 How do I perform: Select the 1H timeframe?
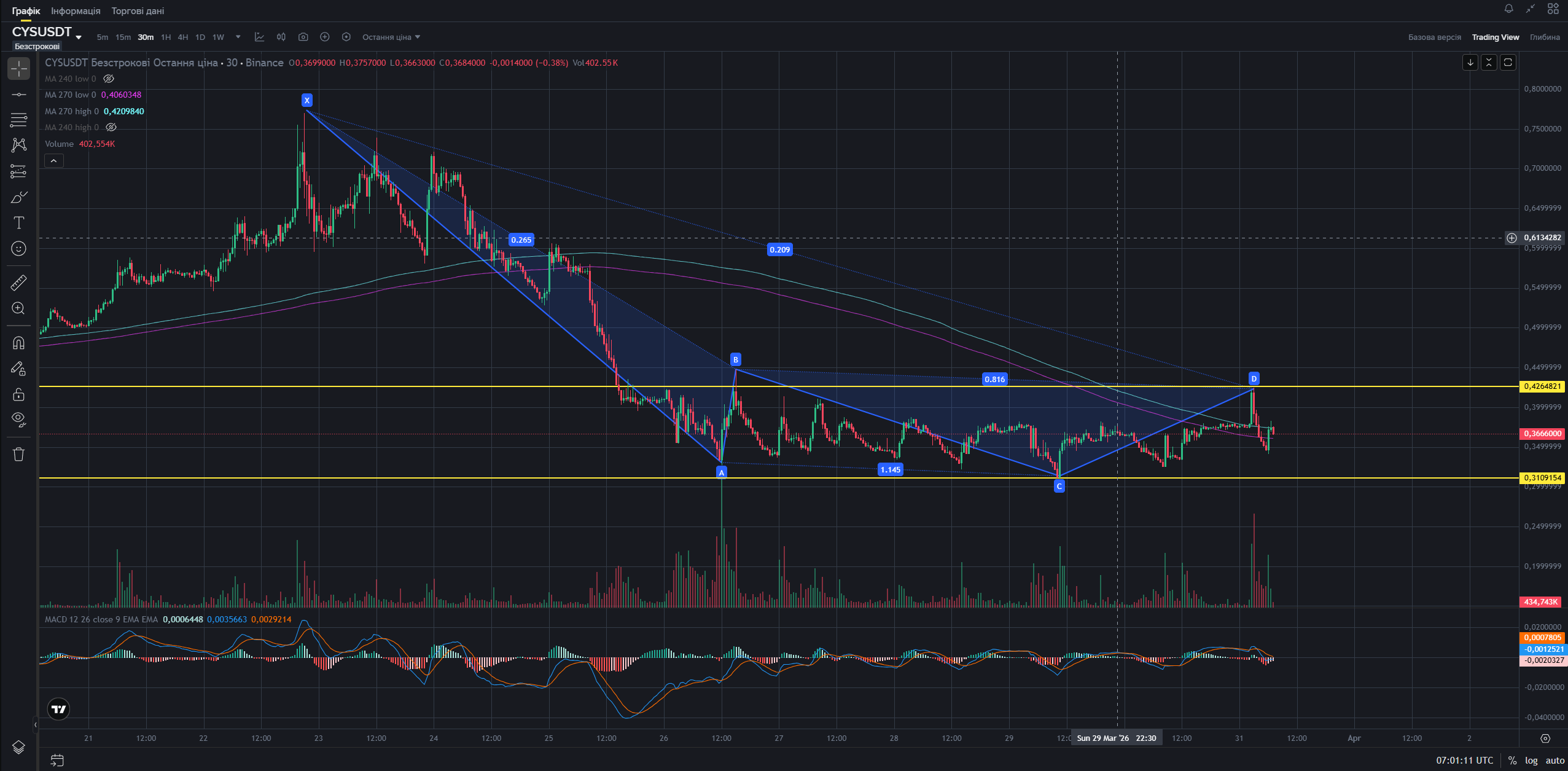[166, 37]
